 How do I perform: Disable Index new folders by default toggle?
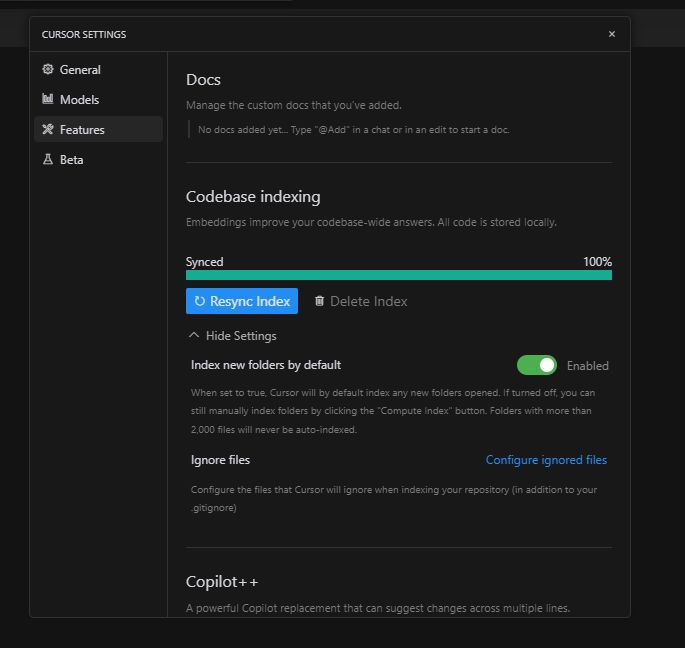click(536, 365)
